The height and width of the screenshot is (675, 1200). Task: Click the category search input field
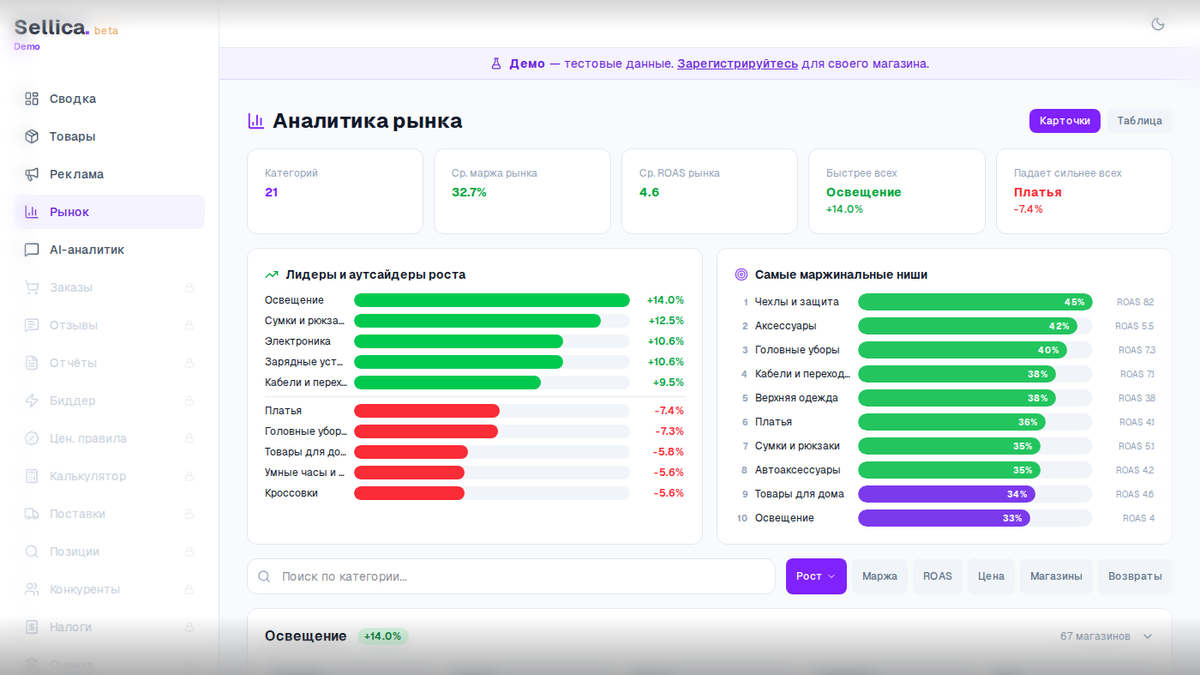[x=510, y=576]
